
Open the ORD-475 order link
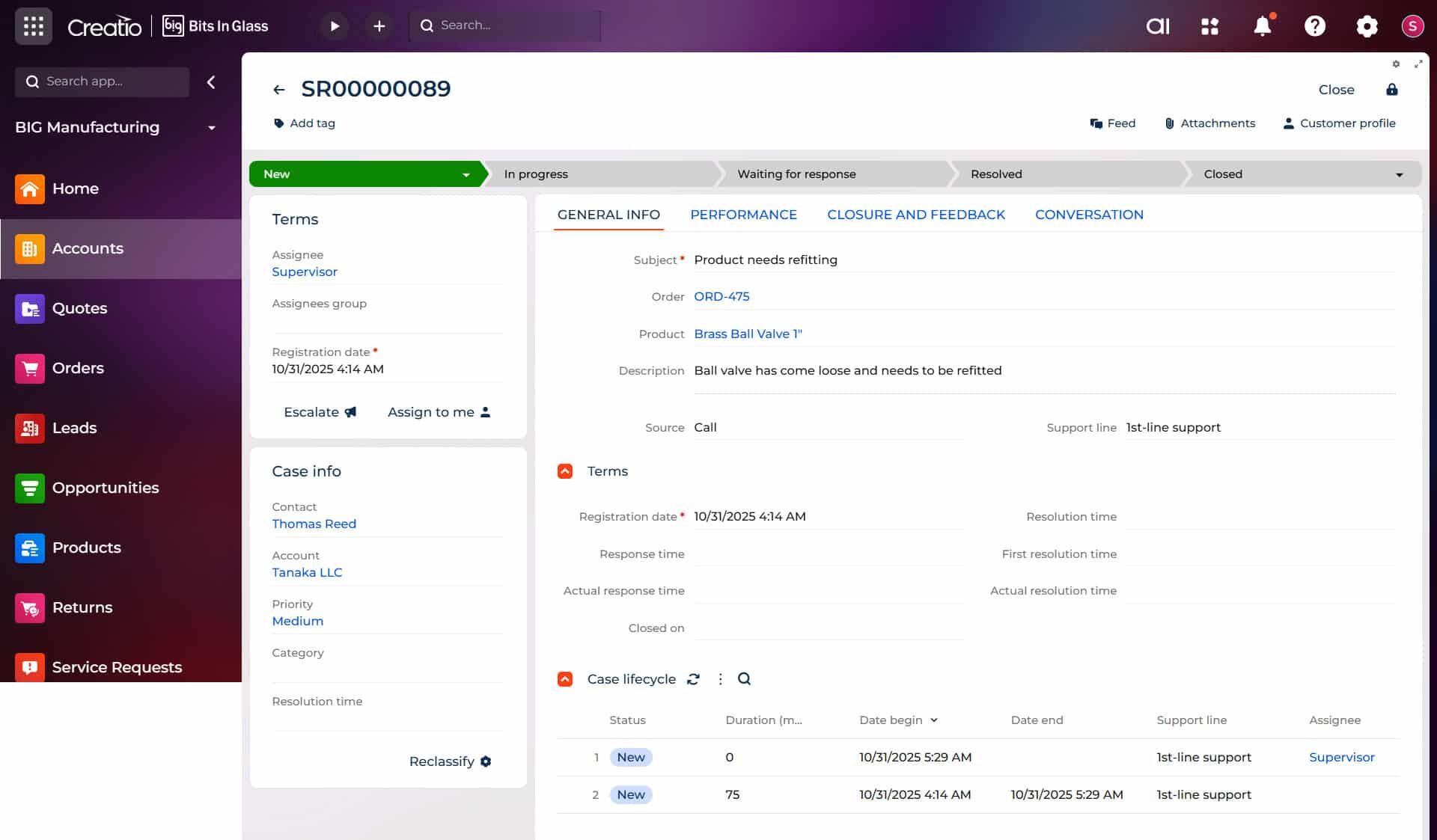[721, 296]
